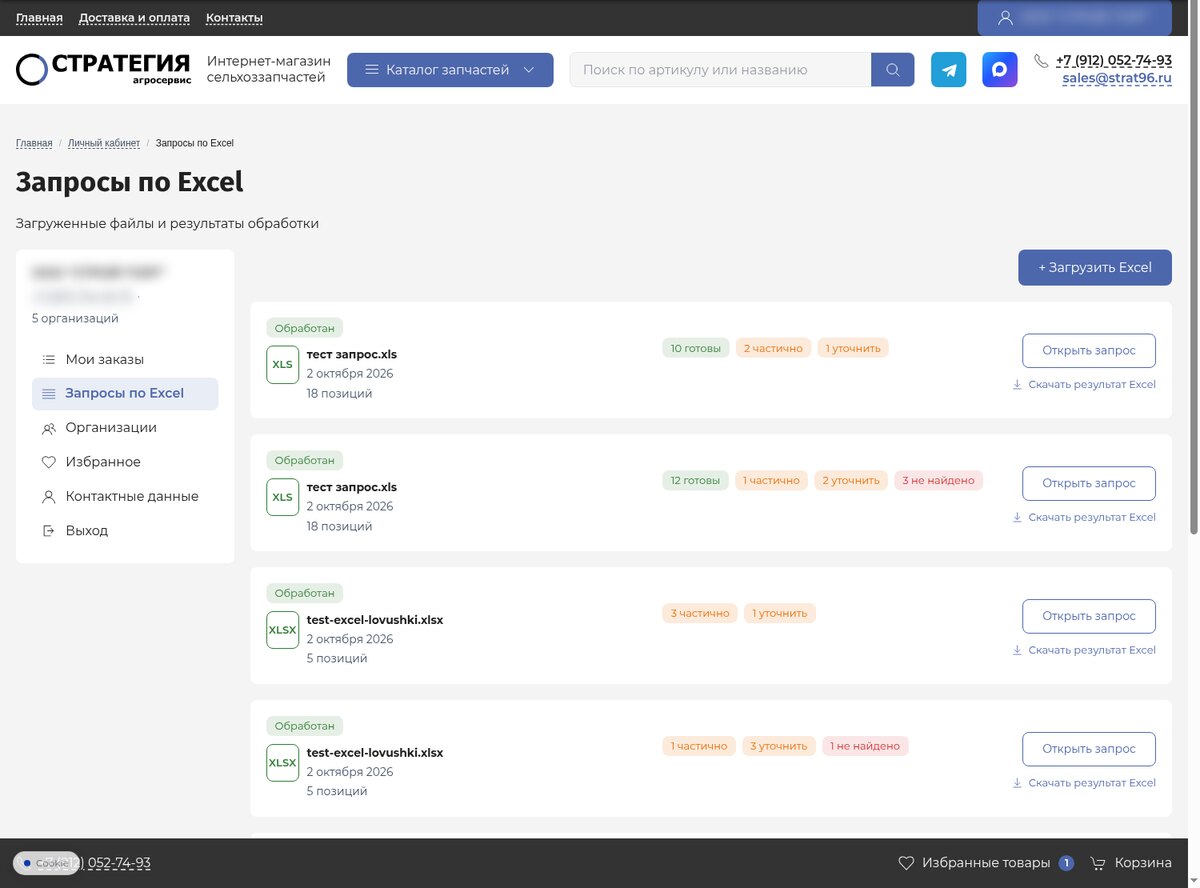The height and width of the screenshot is (888, 1200).
Task: Click the phone handset icon in the header
Action: click(1041, 61)
